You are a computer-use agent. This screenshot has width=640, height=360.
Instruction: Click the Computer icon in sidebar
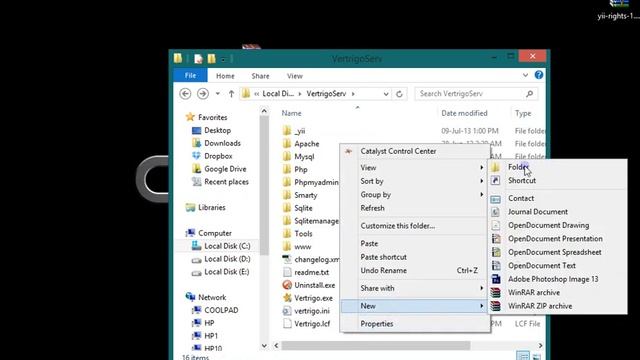point(190,233)
